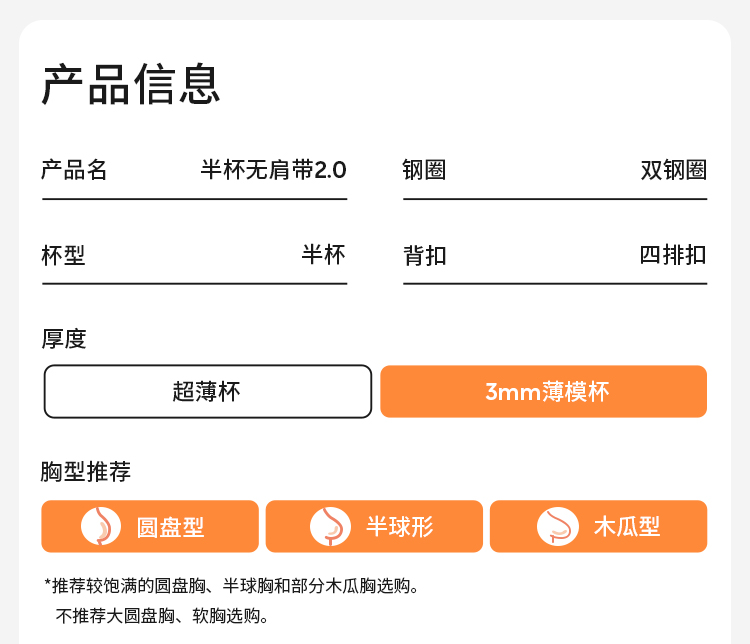Click the 半球形 label text
Screen dimensions: 750x644
click(x=400, y=527)
